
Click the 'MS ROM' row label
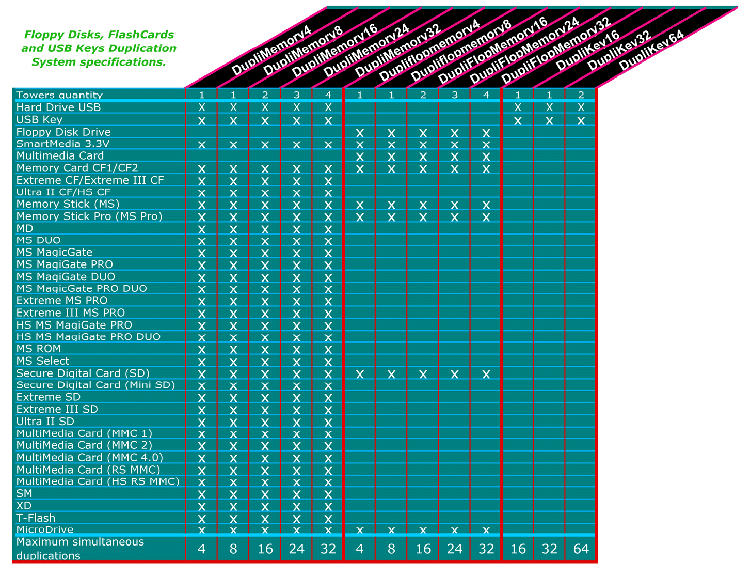pos(38,349)
